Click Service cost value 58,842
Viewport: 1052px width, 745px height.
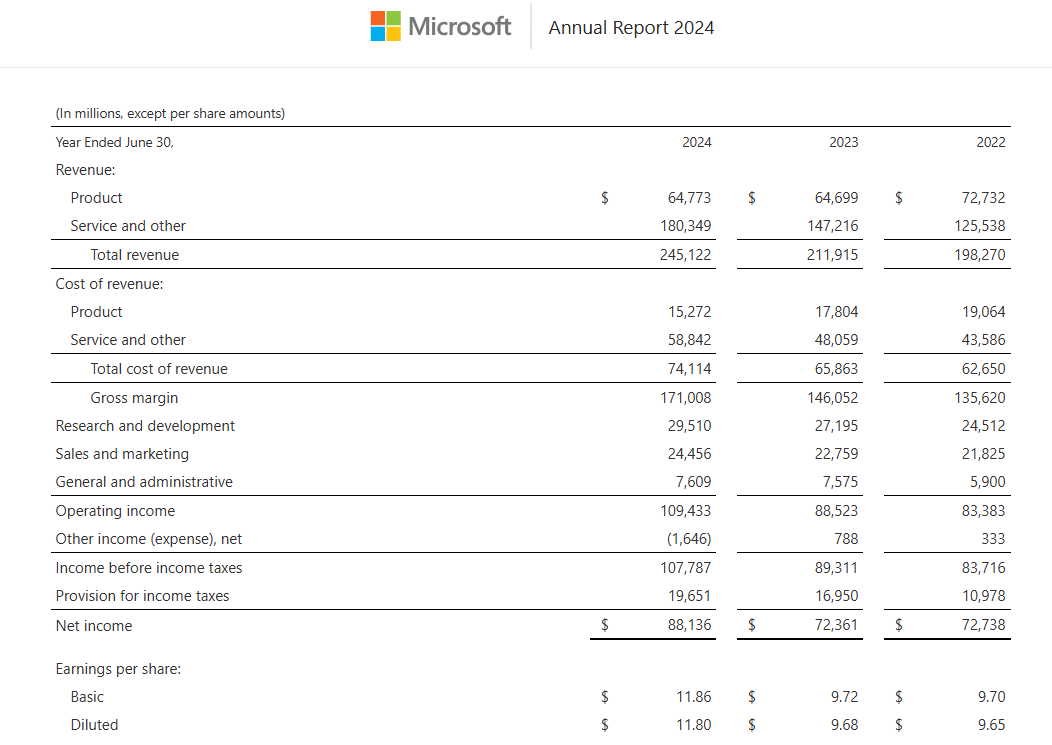(689, 340)
